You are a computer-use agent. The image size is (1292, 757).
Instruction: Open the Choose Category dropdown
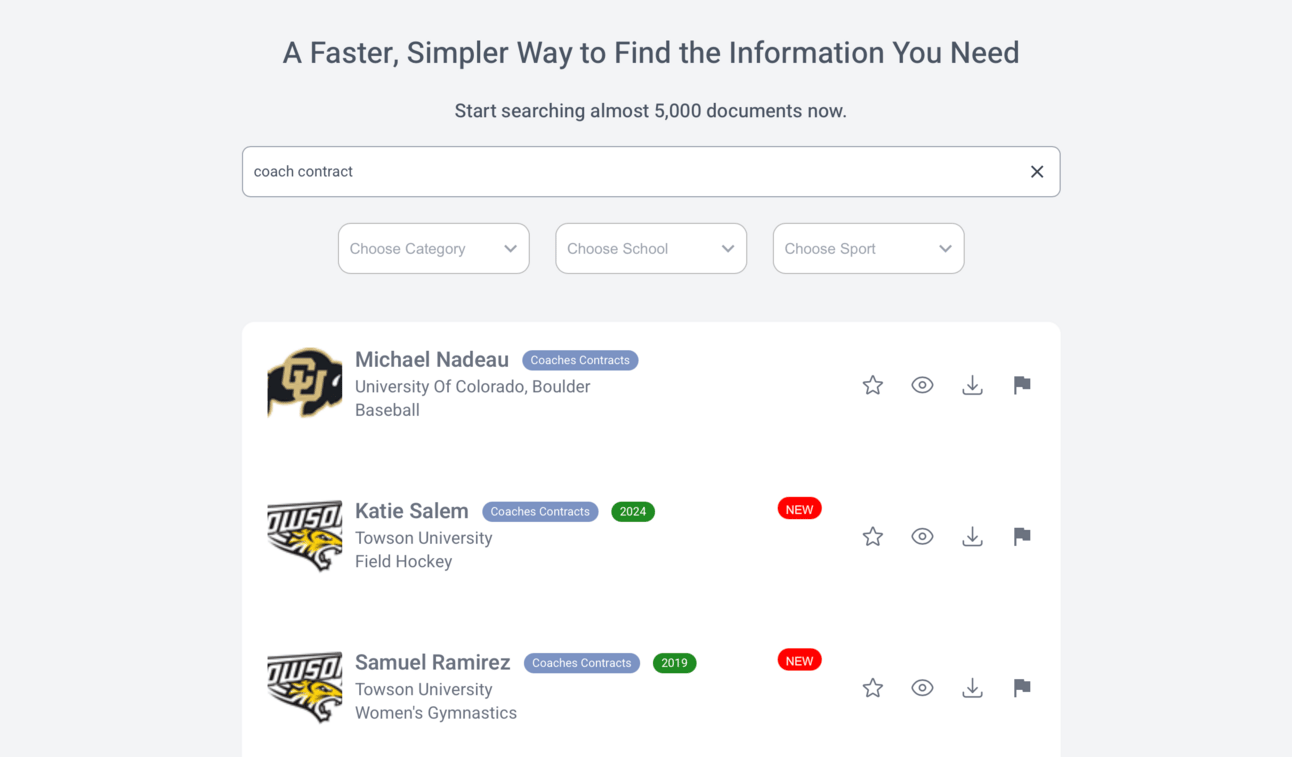point(434,248)
